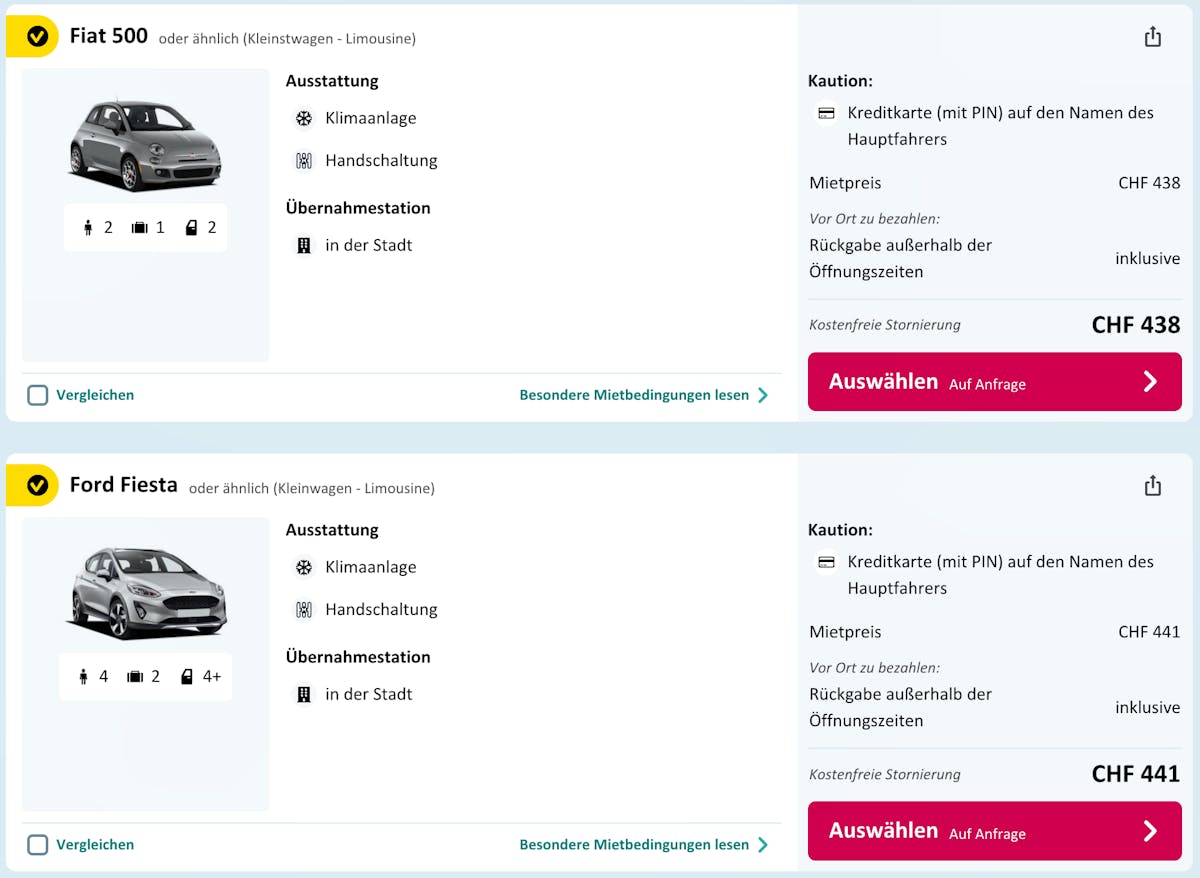Click the door count icon under Fiat 500
Viewport: 1200px width, 878px height.
point(191,228)
